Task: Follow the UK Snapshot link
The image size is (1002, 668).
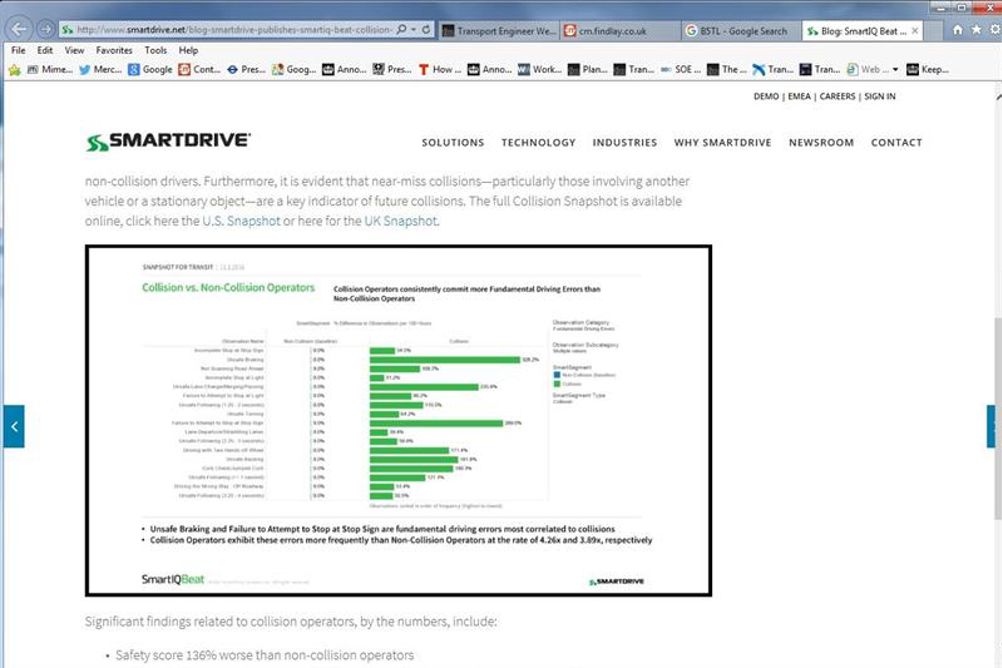Action: pyautogui.click(x=401, y=221)
